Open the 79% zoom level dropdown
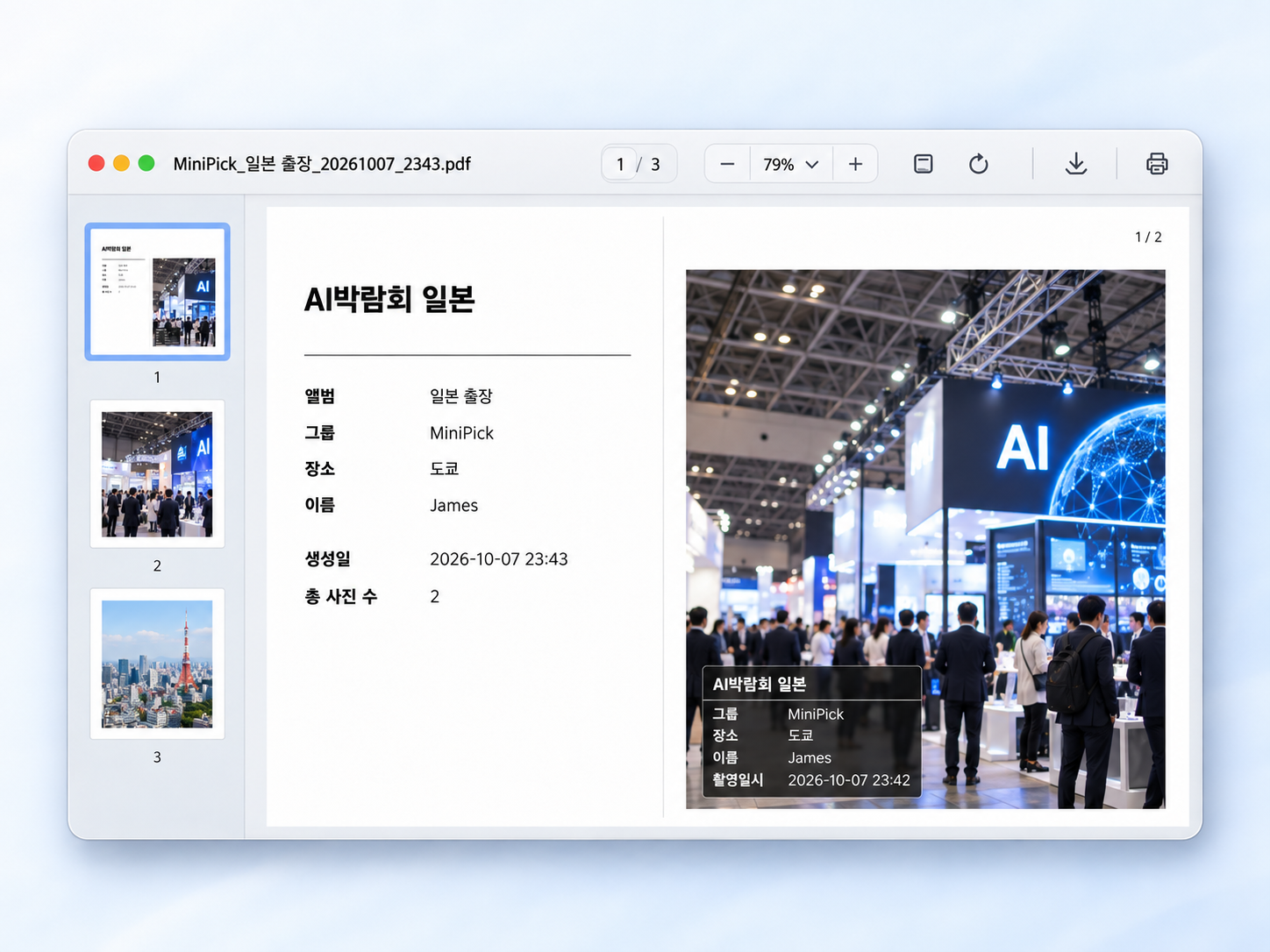This screenshot has width=1270, height=952. 791,164
